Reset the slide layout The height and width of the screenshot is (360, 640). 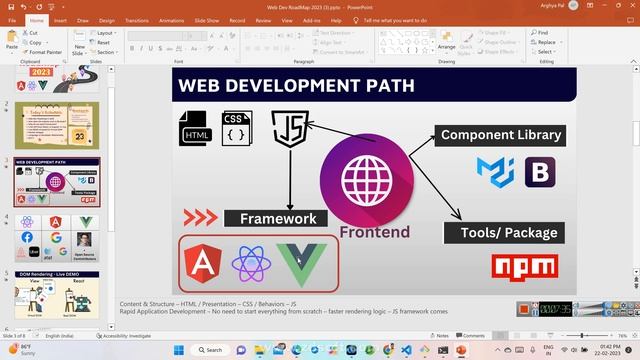pos(100,42)
